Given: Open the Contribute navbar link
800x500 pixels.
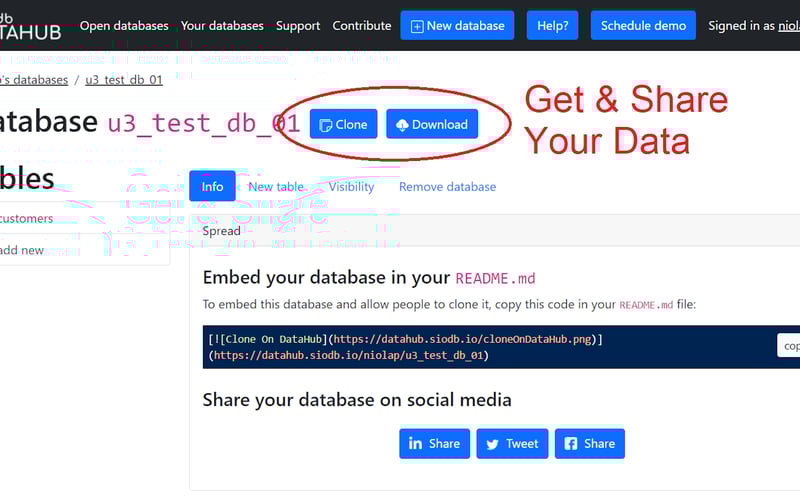Looking at the screenshot, I should click(x=362, y=26).
